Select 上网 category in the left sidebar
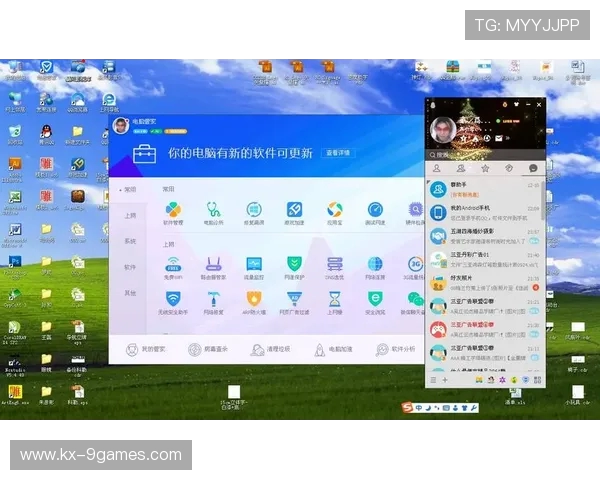 (x=130, y=216)
